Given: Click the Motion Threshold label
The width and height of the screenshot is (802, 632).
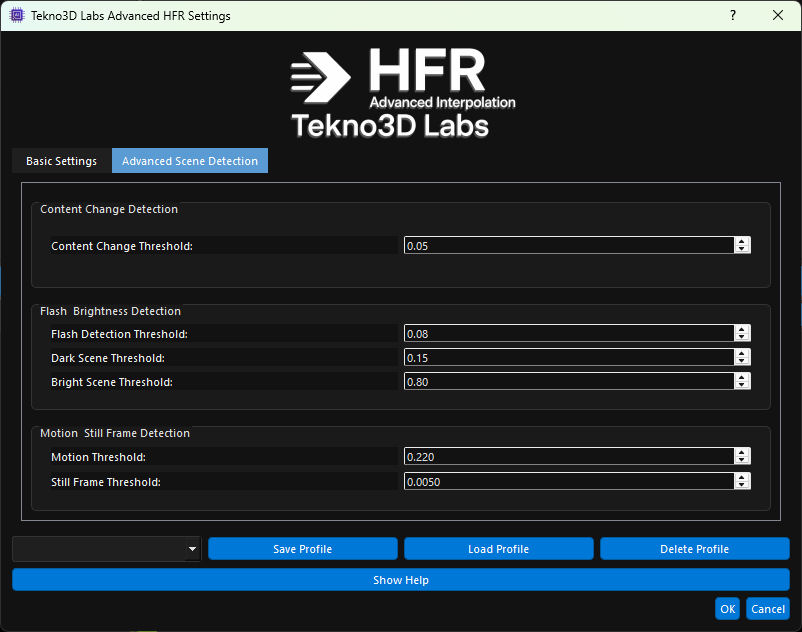Looking at the screenshot, I should 98,457.
